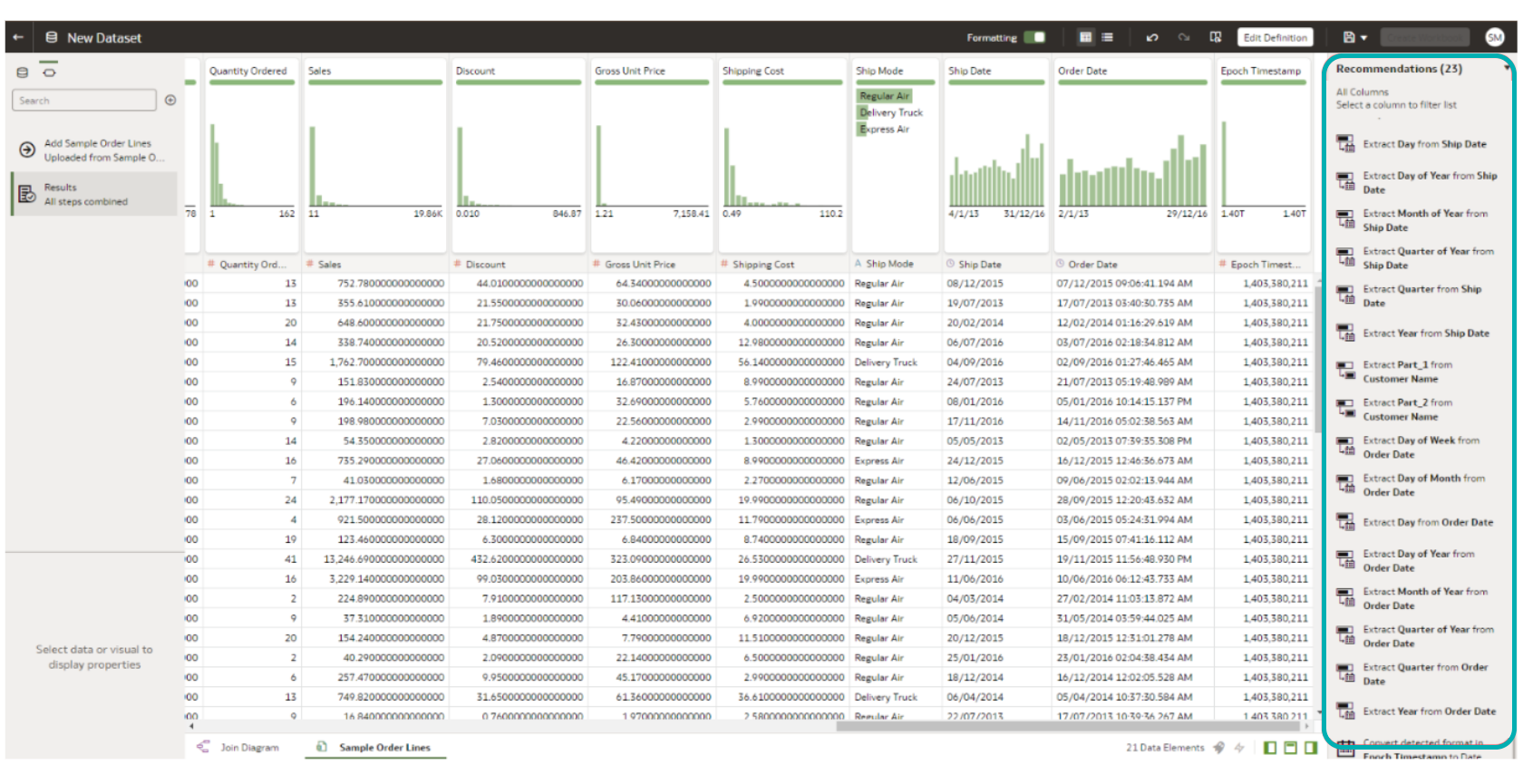Open the SM user avatar menu

point(1495,37)
